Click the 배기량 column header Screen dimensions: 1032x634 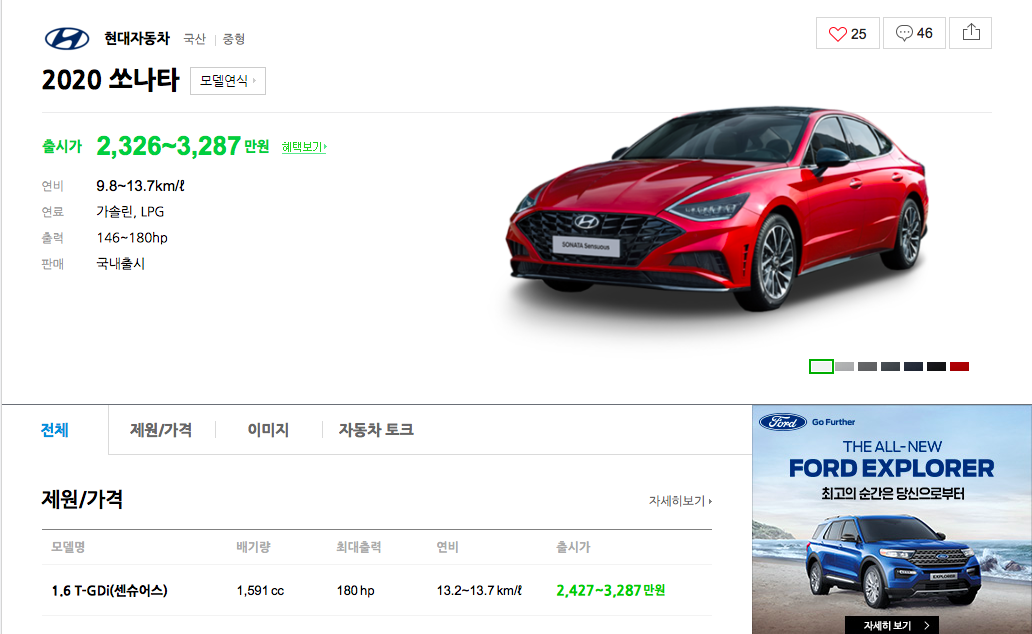(253, 547)
